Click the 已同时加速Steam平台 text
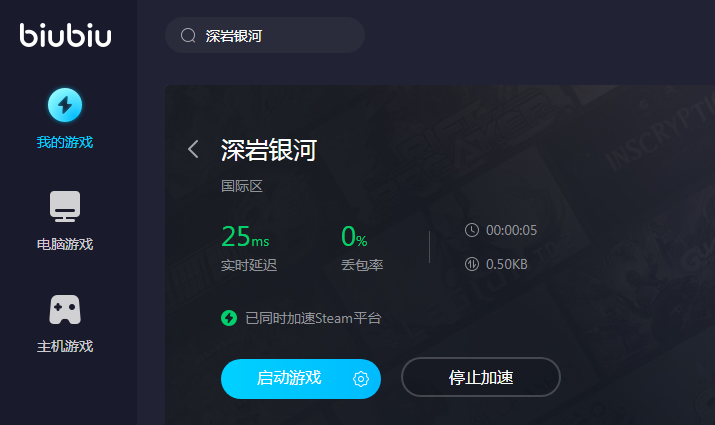715x425 pixels. click(x=313, y=318)
